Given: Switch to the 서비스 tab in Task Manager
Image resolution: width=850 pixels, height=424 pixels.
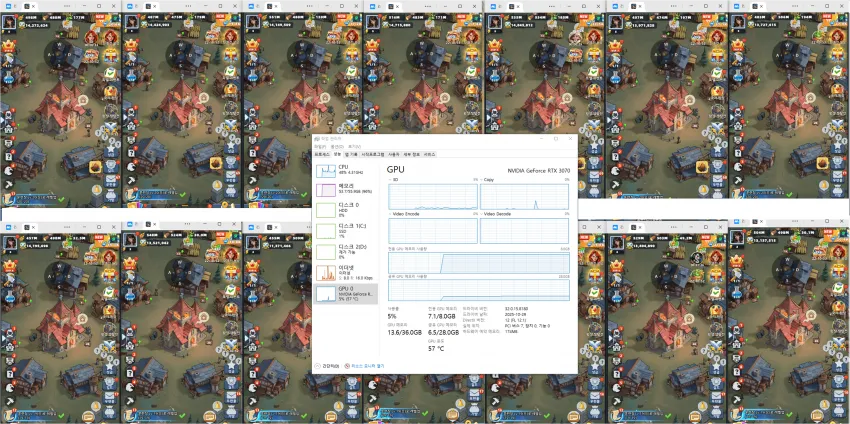Looking at the screenshot, I should [430, 155].
